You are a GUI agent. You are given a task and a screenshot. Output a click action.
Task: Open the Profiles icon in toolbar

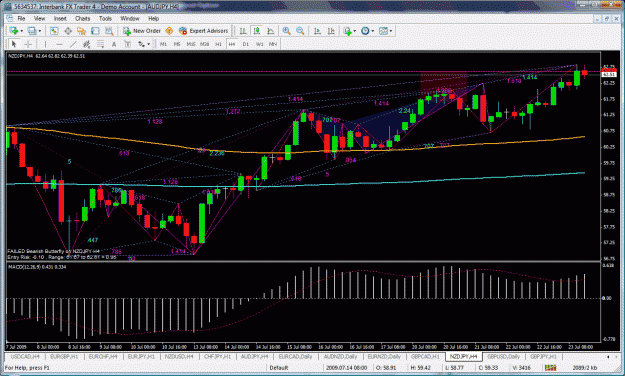pyautogui.click(x=32, y=31)
